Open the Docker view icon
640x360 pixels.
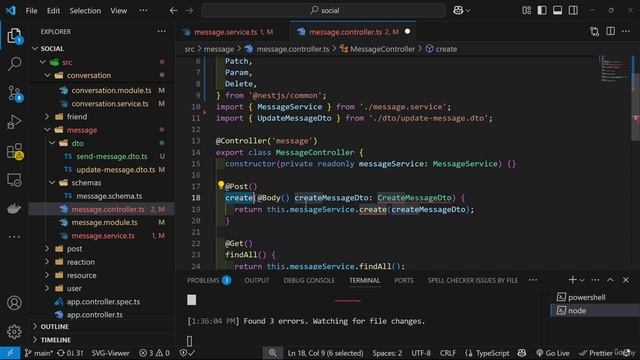click(x=14, y=209)
